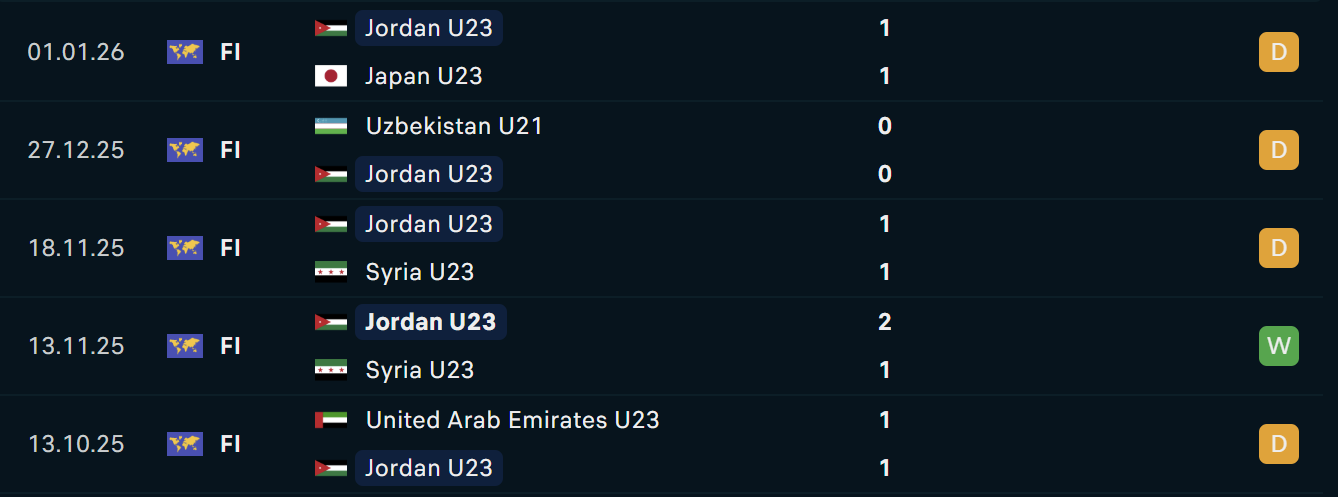Click the D badge for the UAE match
Image resolution: width=1338 pixels, height=497 pixels.
click(1278, 444)
